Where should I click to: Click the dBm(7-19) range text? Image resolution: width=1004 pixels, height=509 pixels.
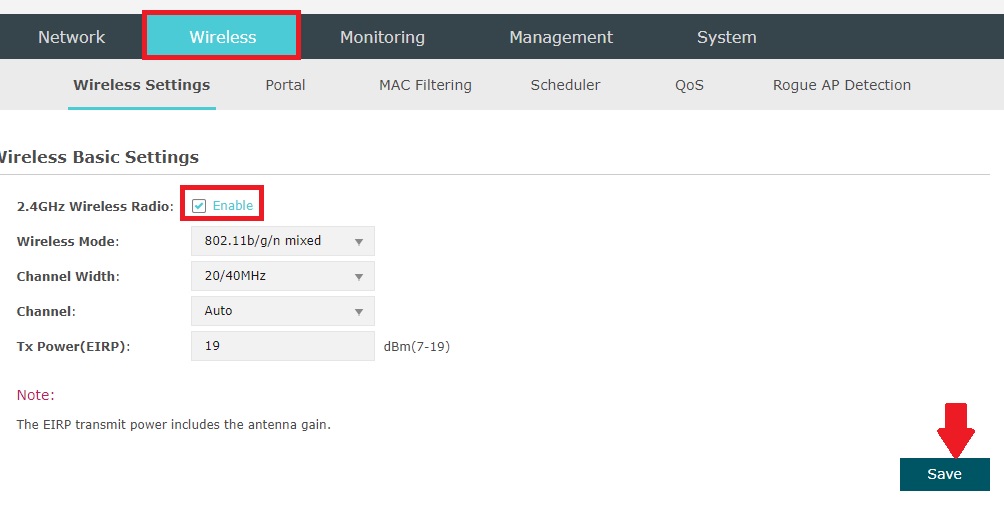(417, 346)
